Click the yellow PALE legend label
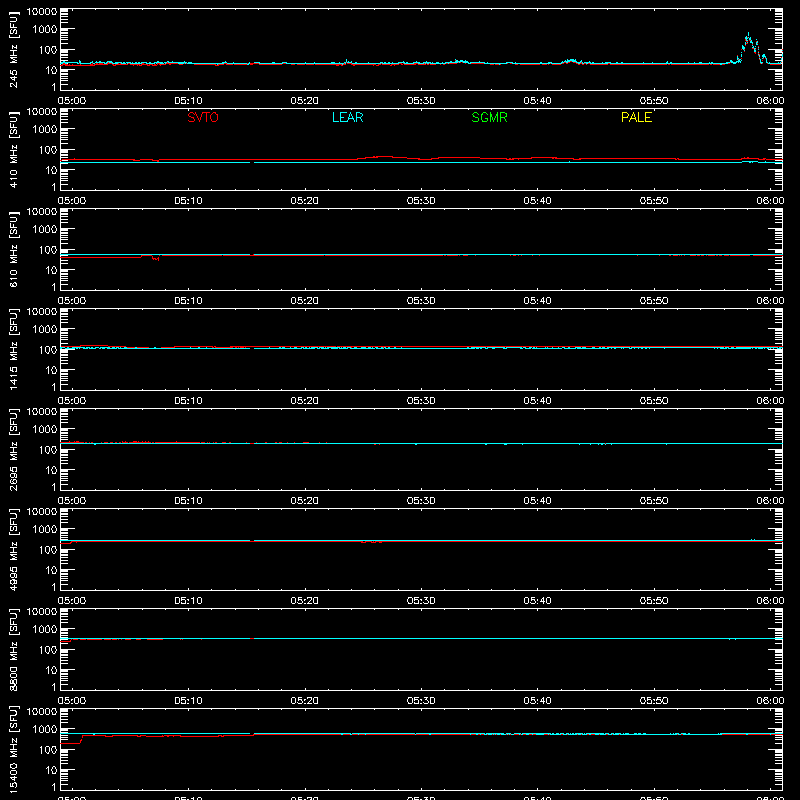Screen dimensions: 800x800 pos(636,117)
